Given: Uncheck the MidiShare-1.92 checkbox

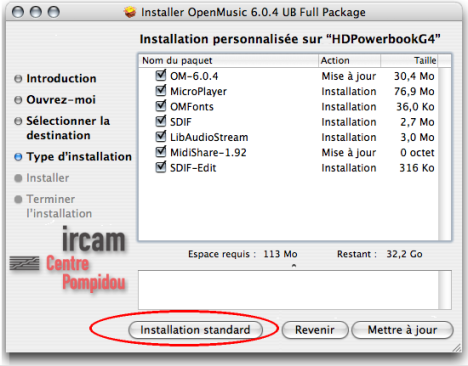Looking at the screenshot, I should (x=161, y=152).
